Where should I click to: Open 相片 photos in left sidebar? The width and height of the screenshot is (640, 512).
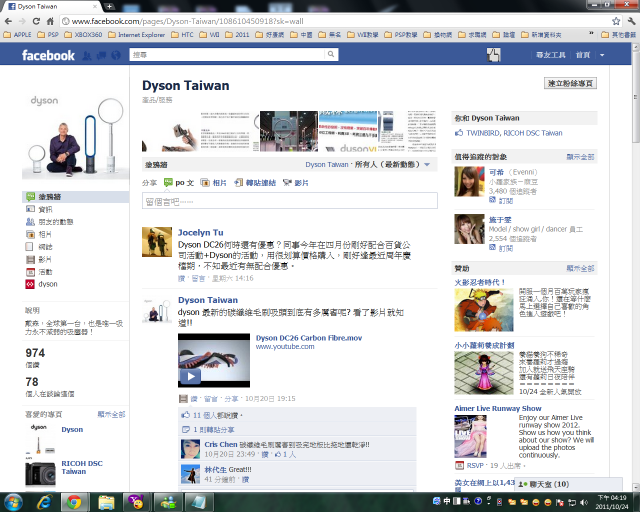pyautogui.click(x=39, y=234)
